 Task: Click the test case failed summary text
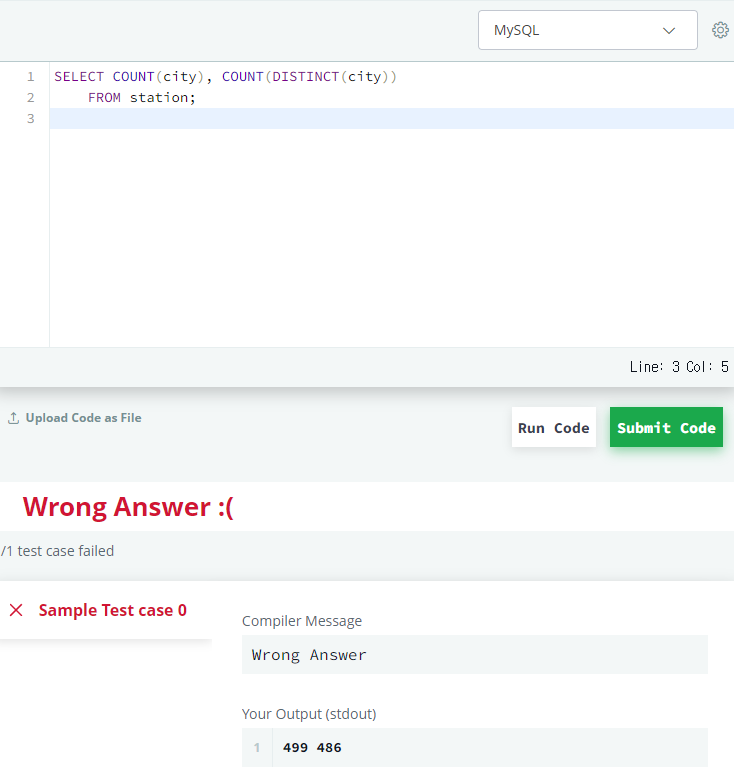tap(57, 551)
